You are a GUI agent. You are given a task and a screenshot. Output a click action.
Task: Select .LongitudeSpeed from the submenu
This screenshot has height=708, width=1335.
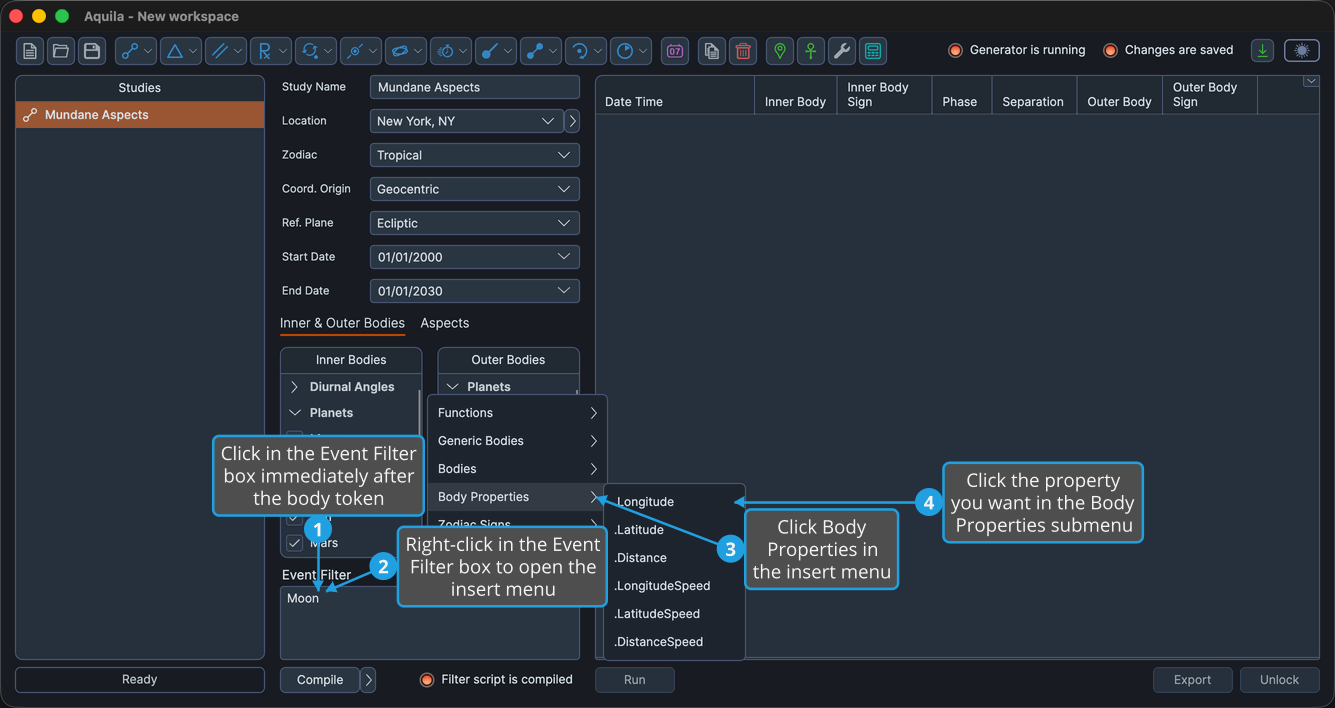(x=675, y=586)
